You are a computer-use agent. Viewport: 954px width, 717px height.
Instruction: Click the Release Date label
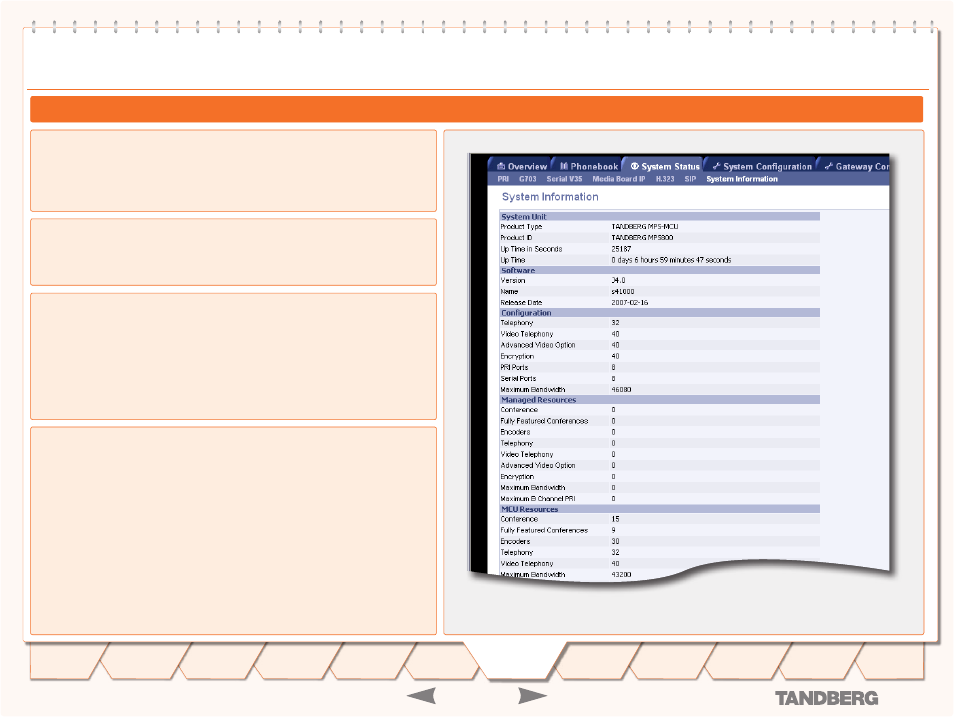click(521, 303)
